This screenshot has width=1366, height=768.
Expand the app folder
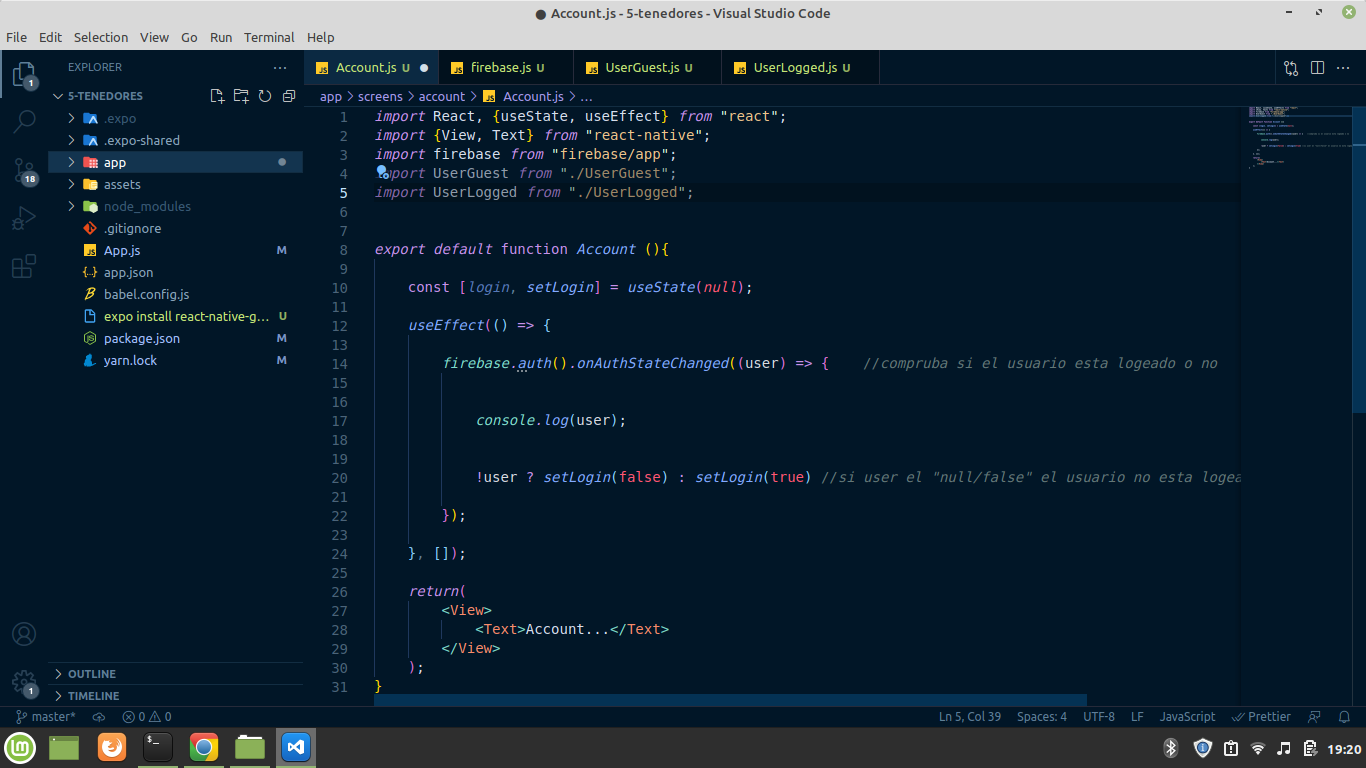coord(71,162)
